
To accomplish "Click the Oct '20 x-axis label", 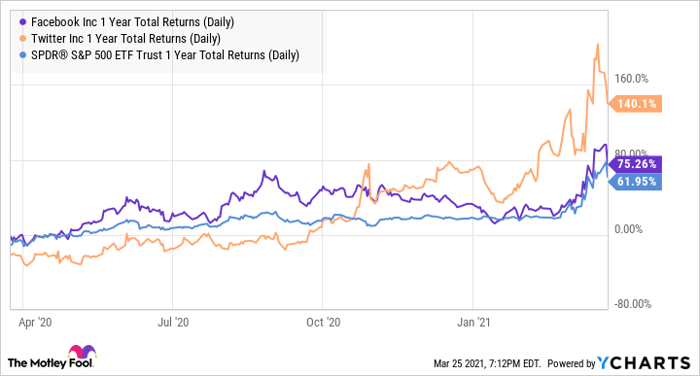I will coord(323,322).
